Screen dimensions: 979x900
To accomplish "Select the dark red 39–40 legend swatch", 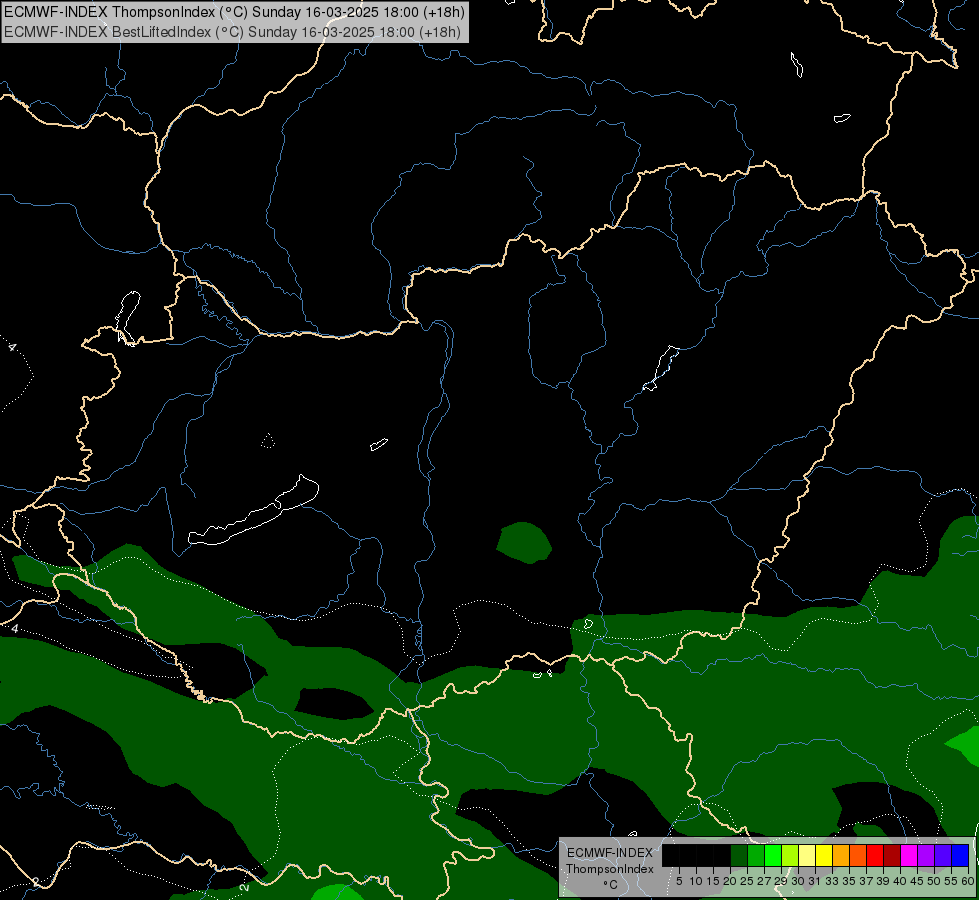I will (892, 855).
